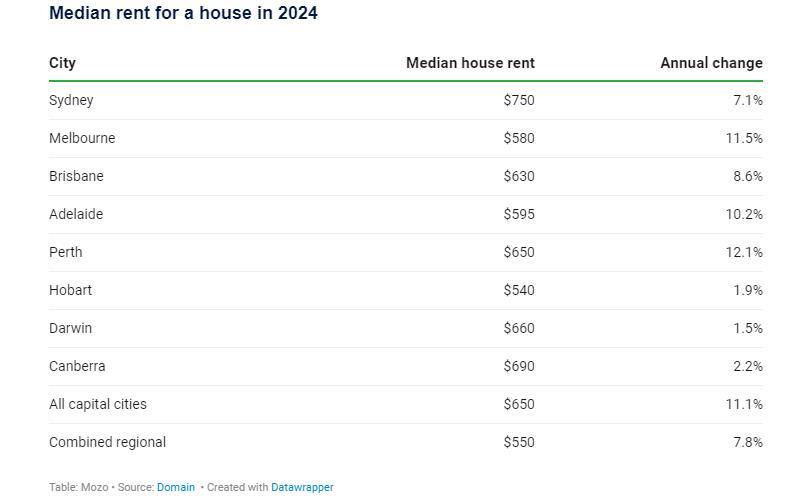This screenshot has height=499, width=792.
Task: Click the City column header
Action: (62, 63)
